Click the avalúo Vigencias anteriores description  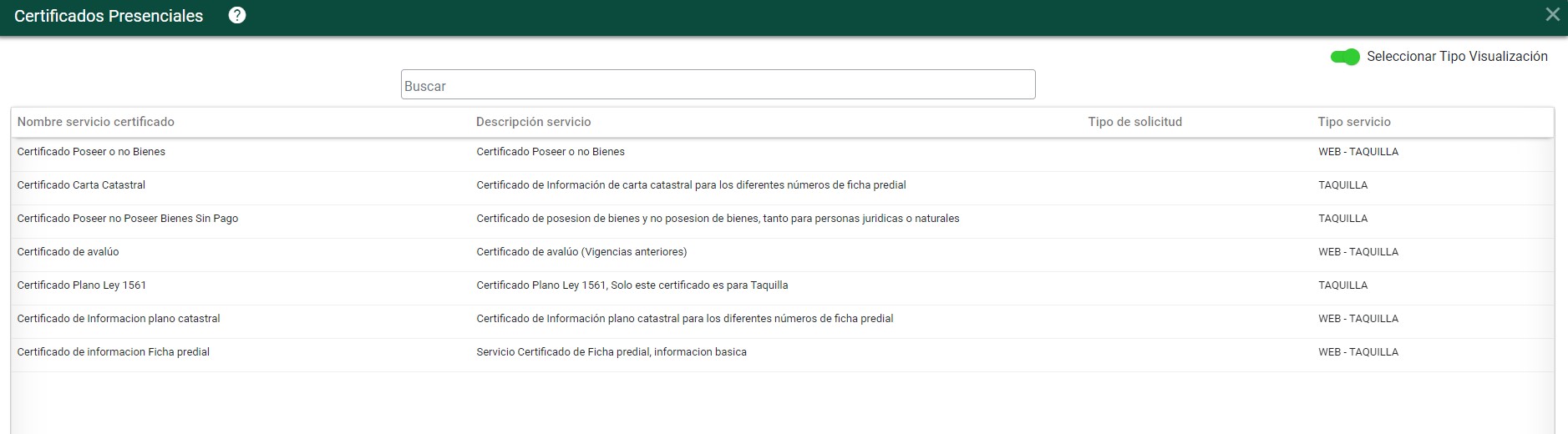point(581,252)
